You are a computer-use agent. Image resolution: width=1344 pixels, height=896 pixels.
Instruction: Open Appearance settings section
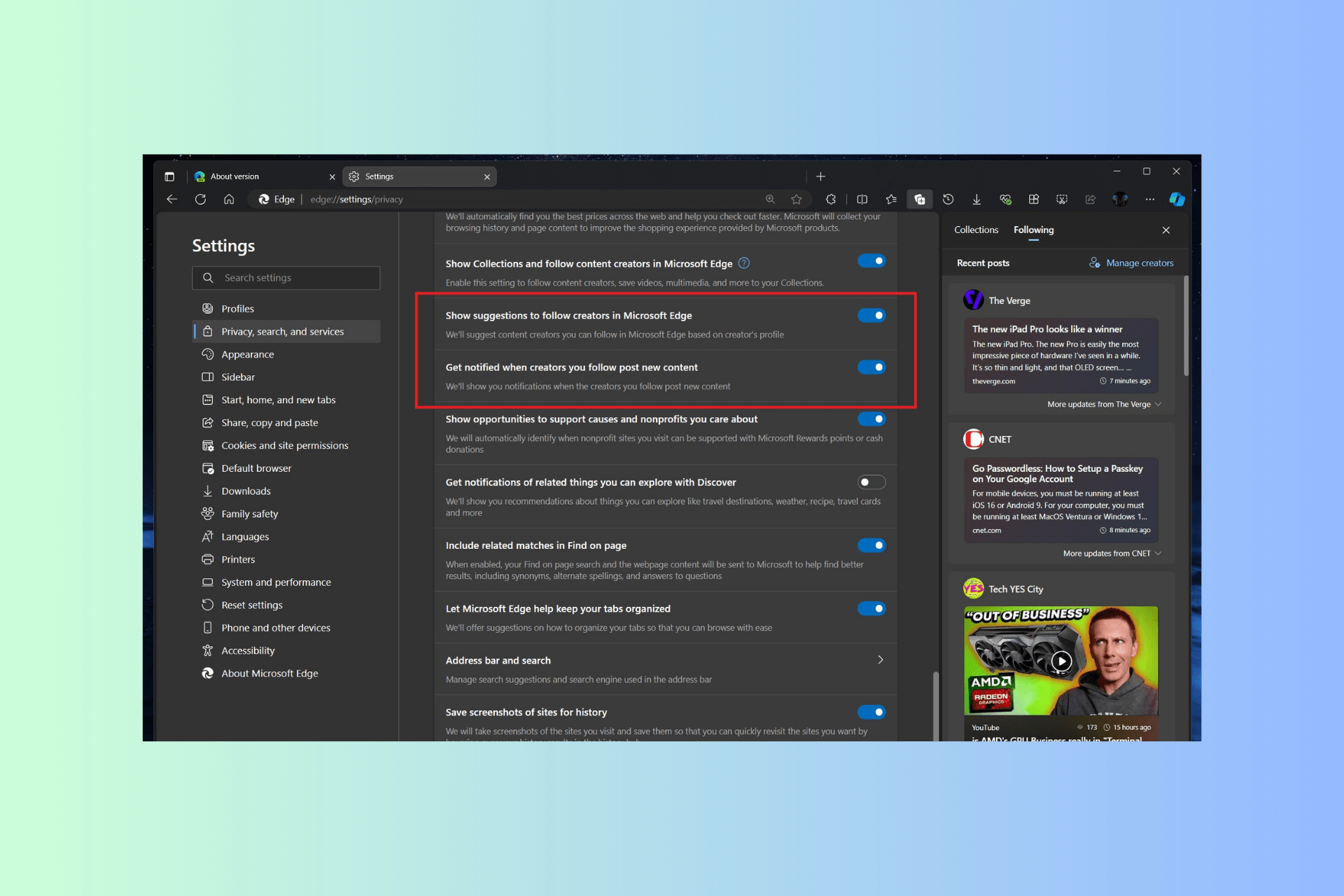[286, 354]
